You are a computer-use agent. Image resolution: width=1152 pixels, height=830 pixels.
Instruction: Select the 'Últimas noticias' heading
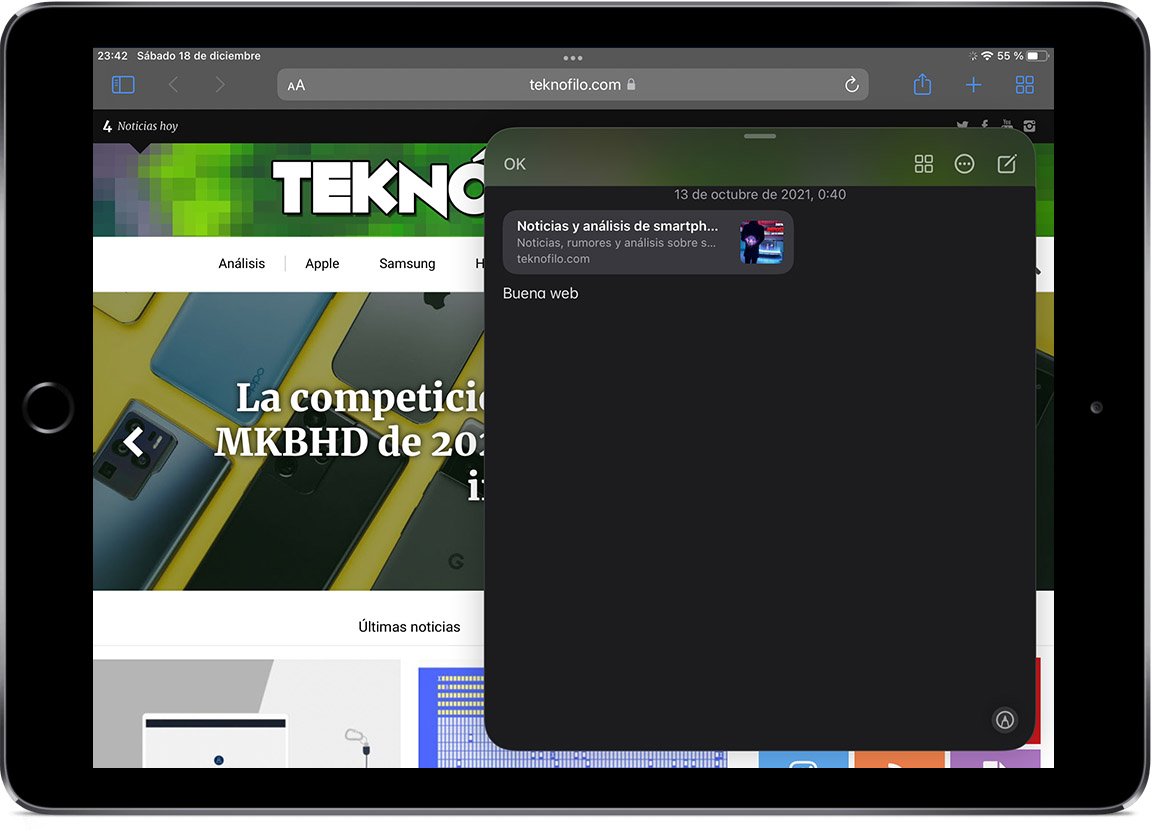click(x=409, y=627)
